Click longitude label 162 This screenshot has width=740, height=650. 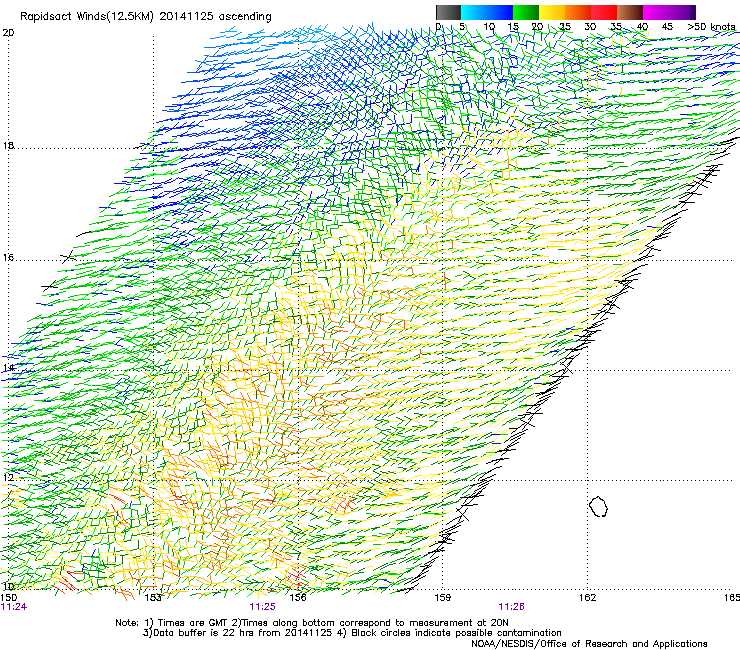click(x=587, y=598)
